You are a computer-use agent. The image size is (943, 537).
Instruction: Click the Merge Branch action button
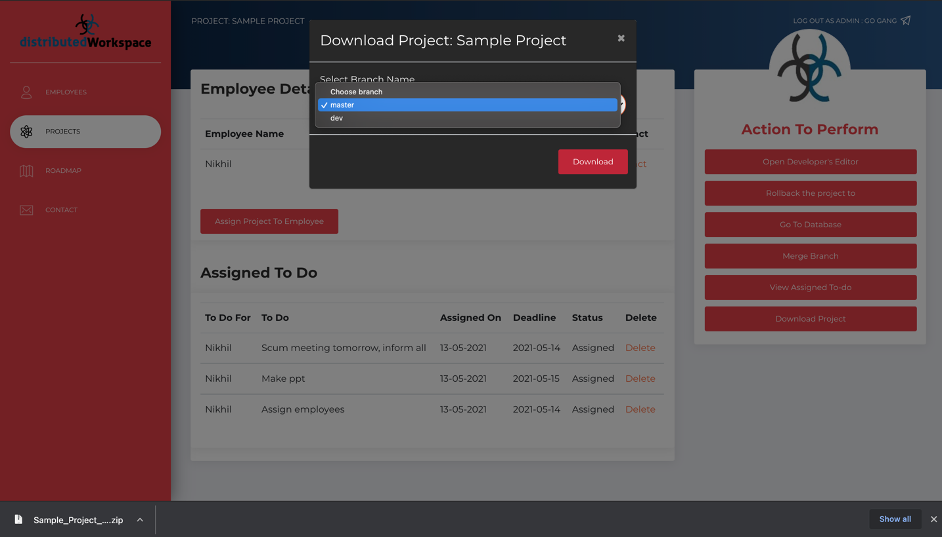810,256
